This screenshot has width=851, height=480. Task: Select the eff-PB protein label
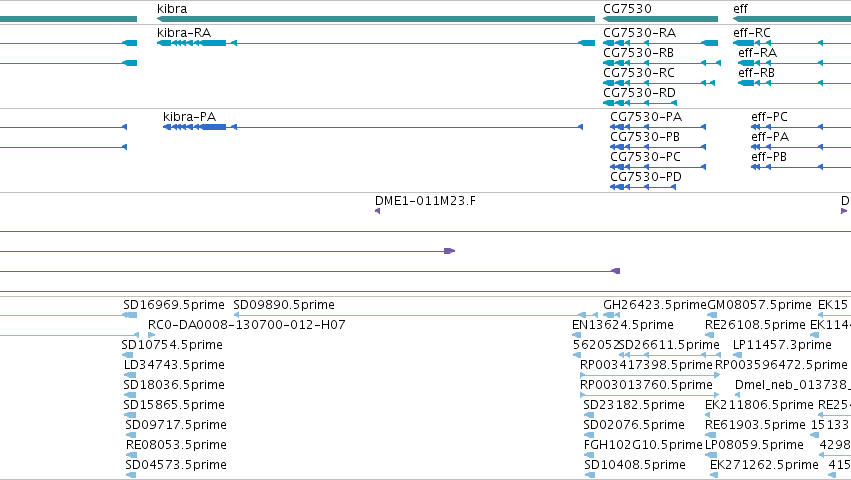point(769,157)
